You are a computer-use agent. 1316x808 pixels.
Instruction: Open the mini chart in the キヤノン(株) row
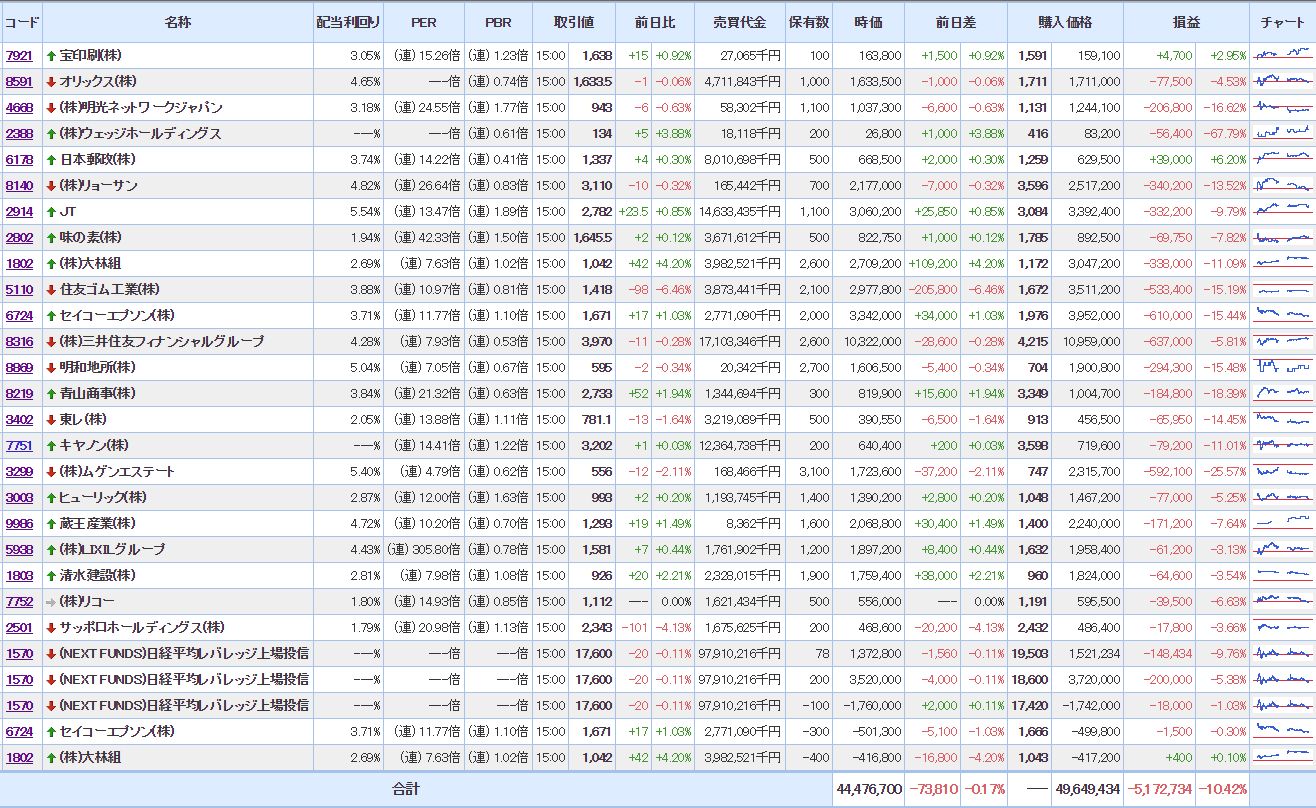pyautogui.click(x=1282, y=446)
